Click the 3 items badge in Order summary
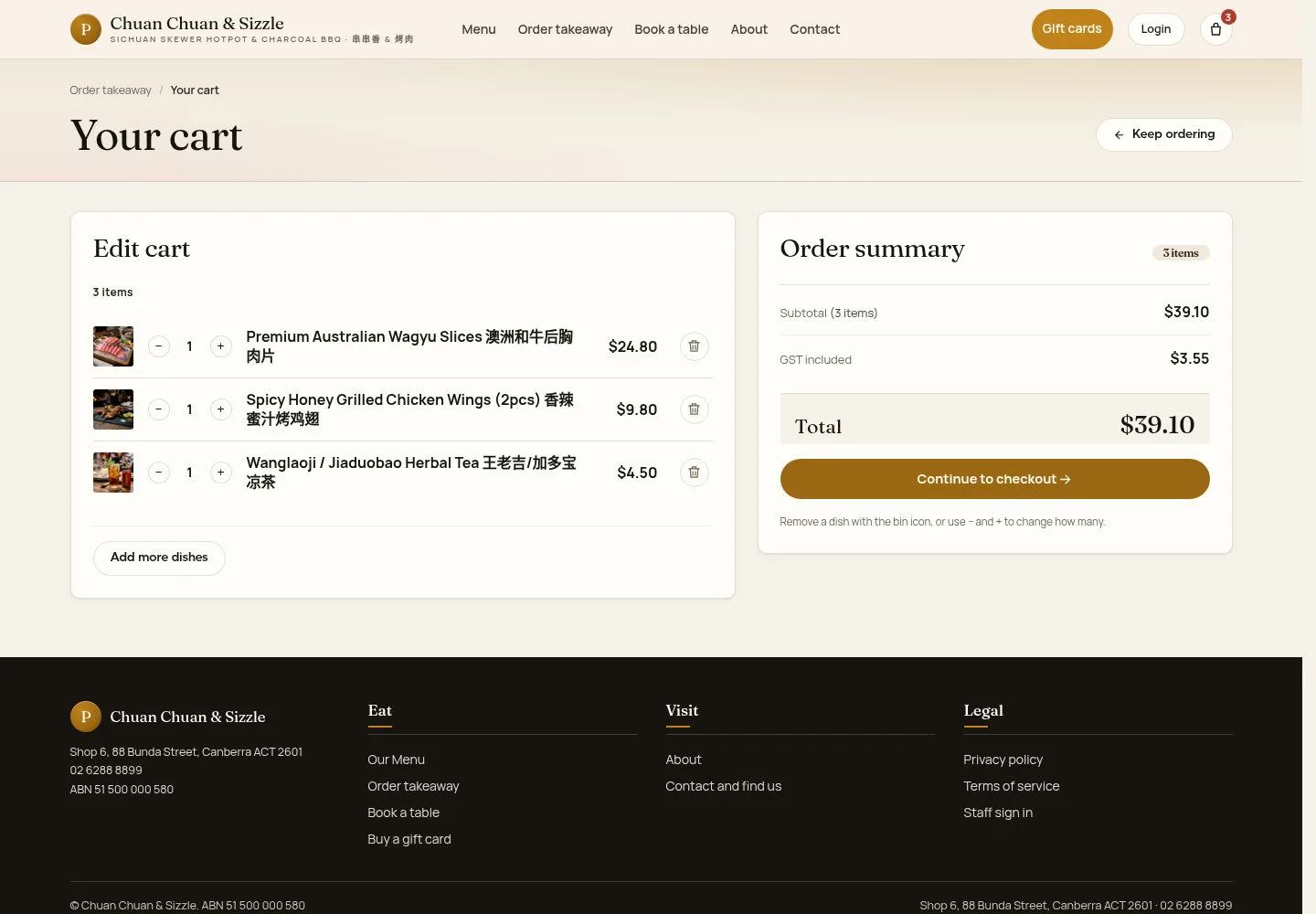This screenshot has height=914, width=1316. tap(1181, 253)
